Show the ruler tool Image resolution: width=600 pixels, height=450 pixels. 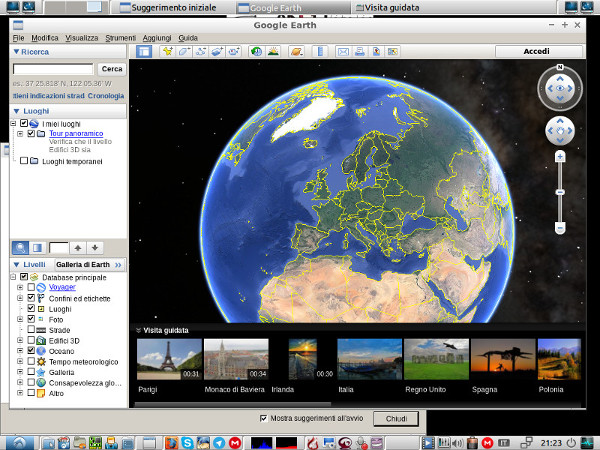(320, 51)
